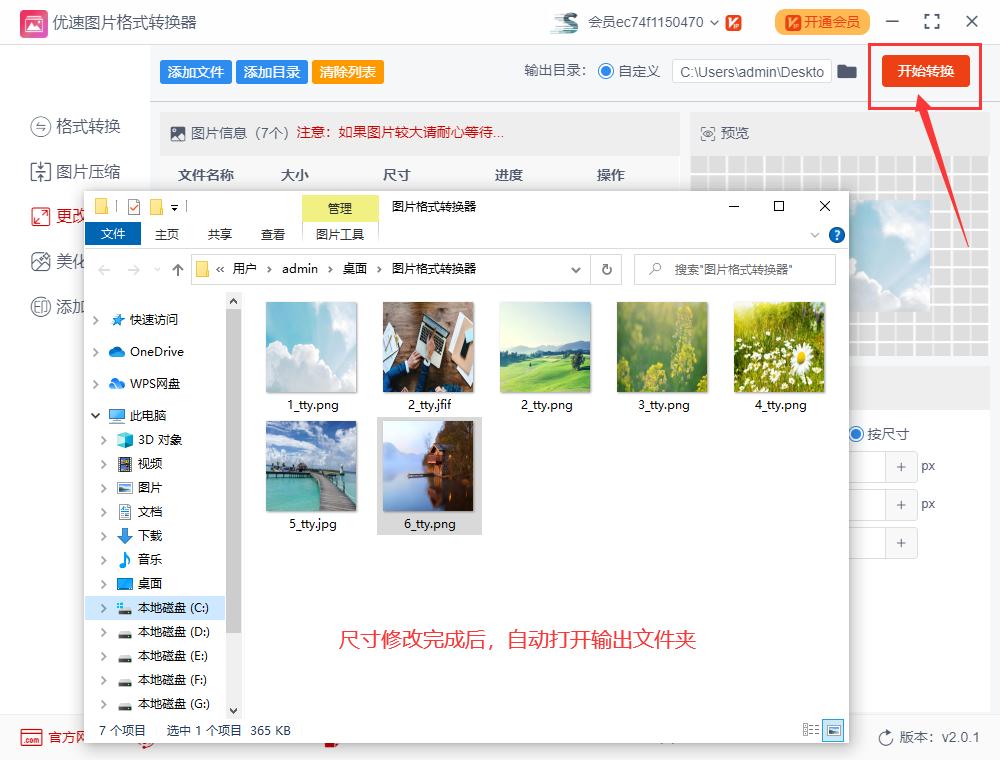
Task: Click the watermark 添加 sidebar icon
Action: click(x=40, y=307)
